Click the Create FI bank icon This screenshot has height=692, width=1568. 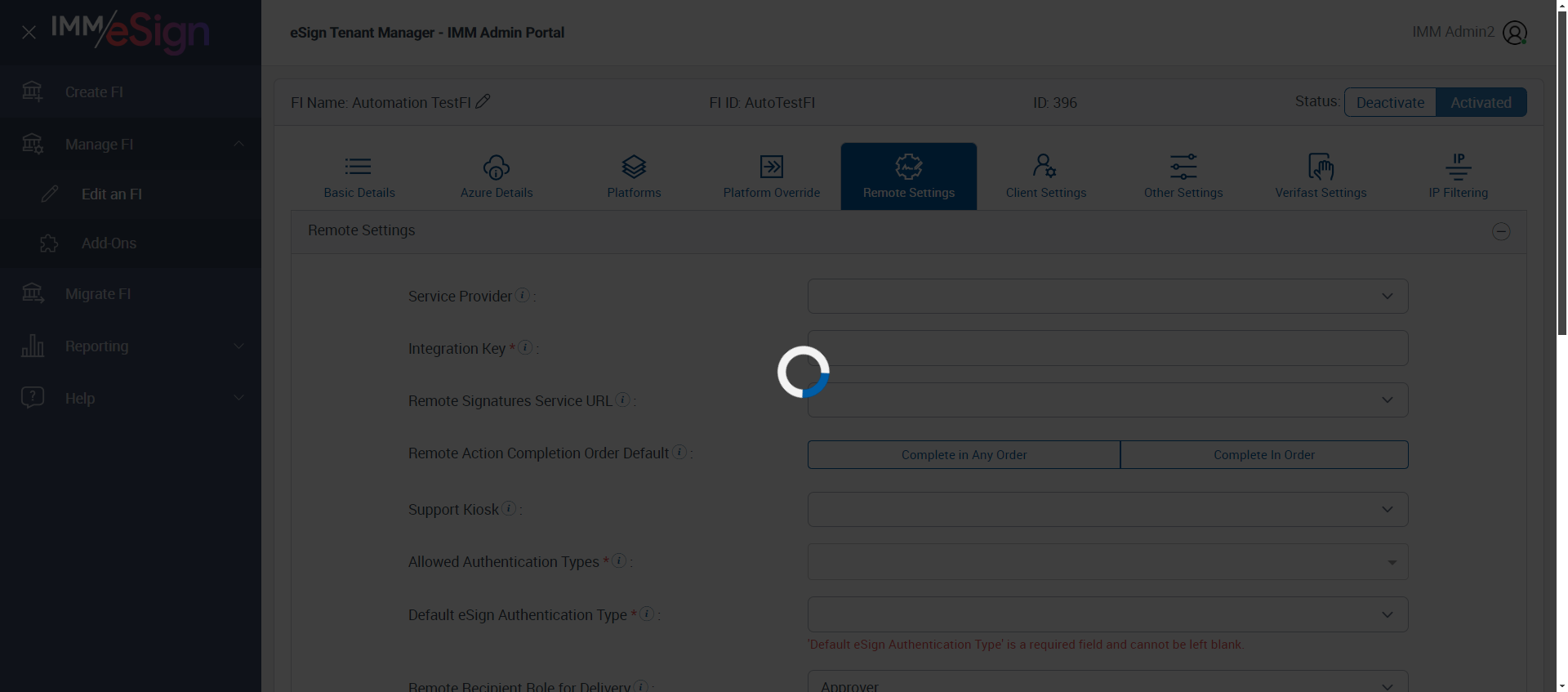(x=33, y=92)
